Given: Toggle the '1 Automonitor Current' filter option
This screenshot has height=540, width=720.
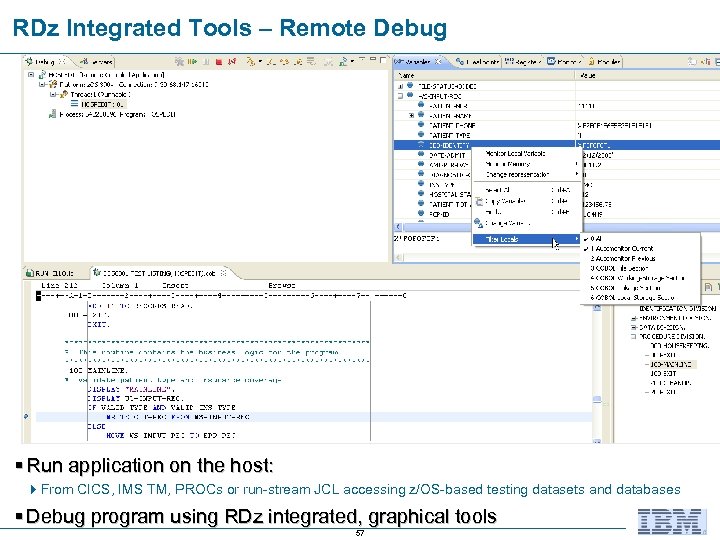Looking at the screenshot, I should click(x=640, y=248).
